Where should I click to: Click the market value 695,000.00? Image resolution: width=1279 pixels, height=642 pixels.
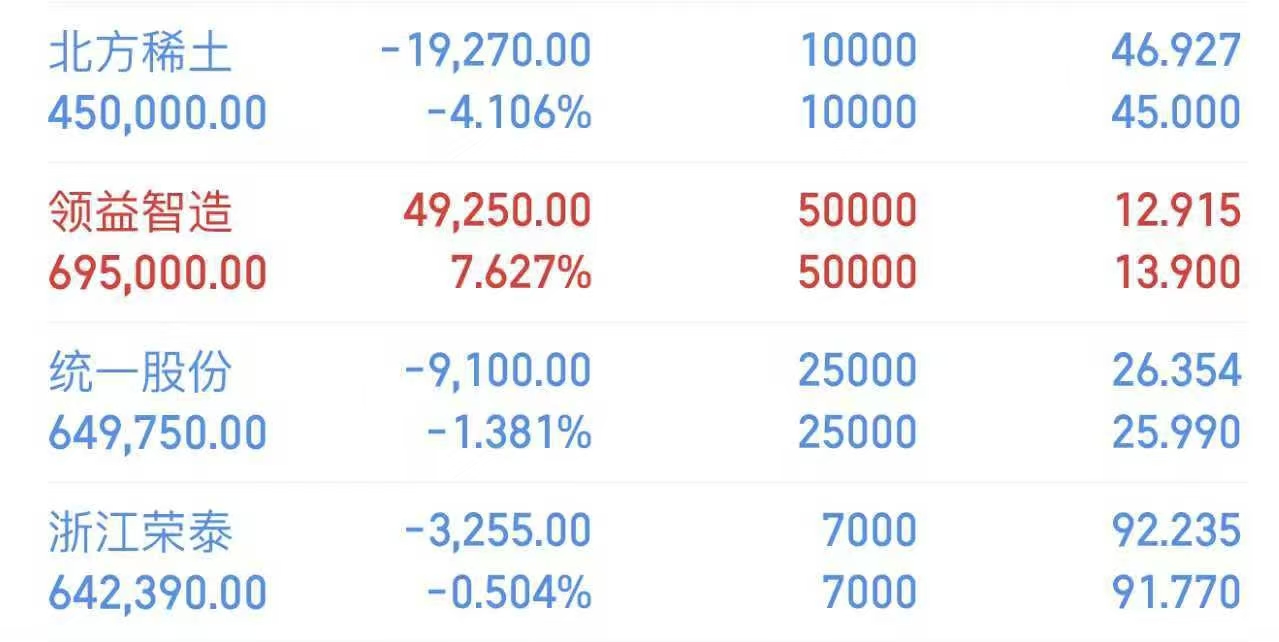[157, 273]
